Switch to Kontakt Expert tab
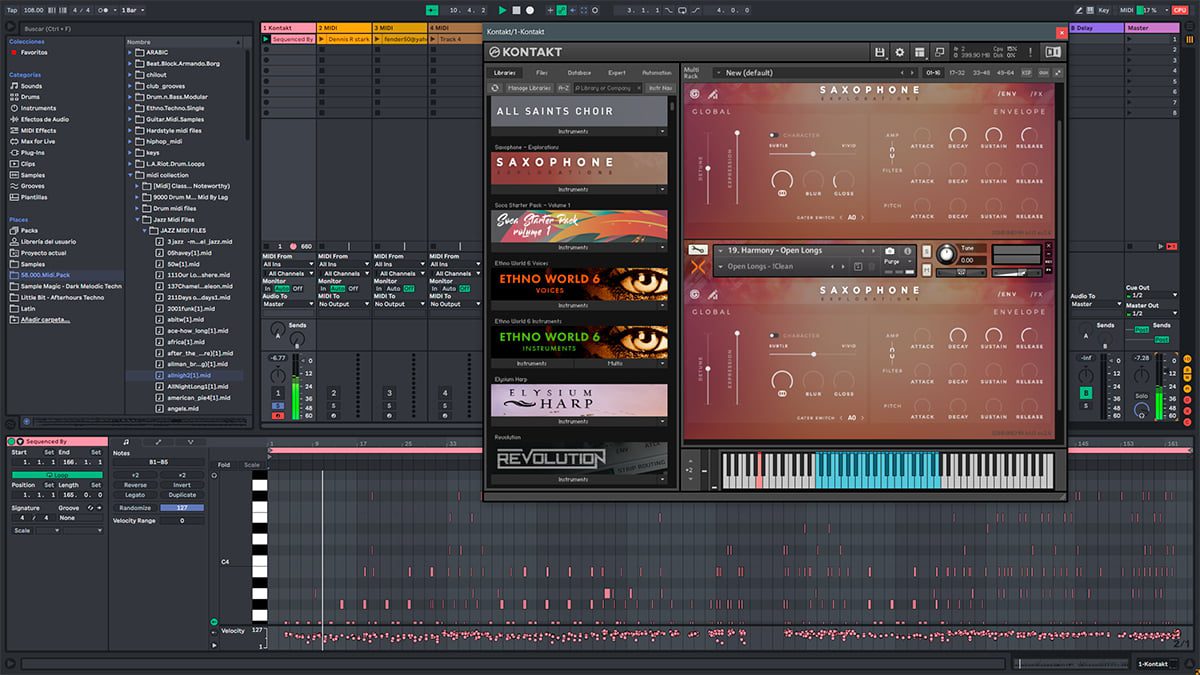 [x=617, y=73]
